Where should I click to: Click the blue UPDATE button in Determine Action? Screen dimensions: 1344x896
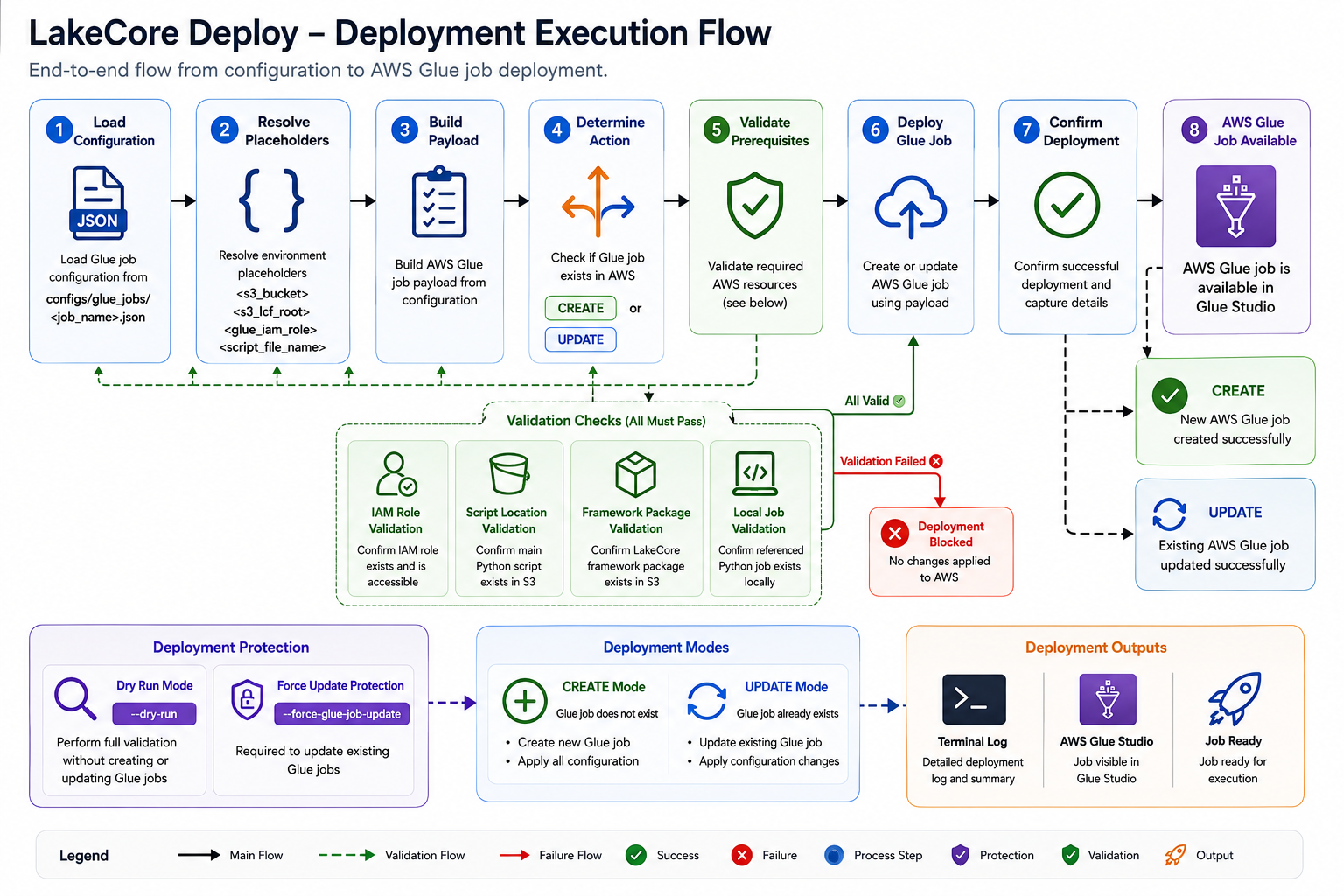point(581,339)
